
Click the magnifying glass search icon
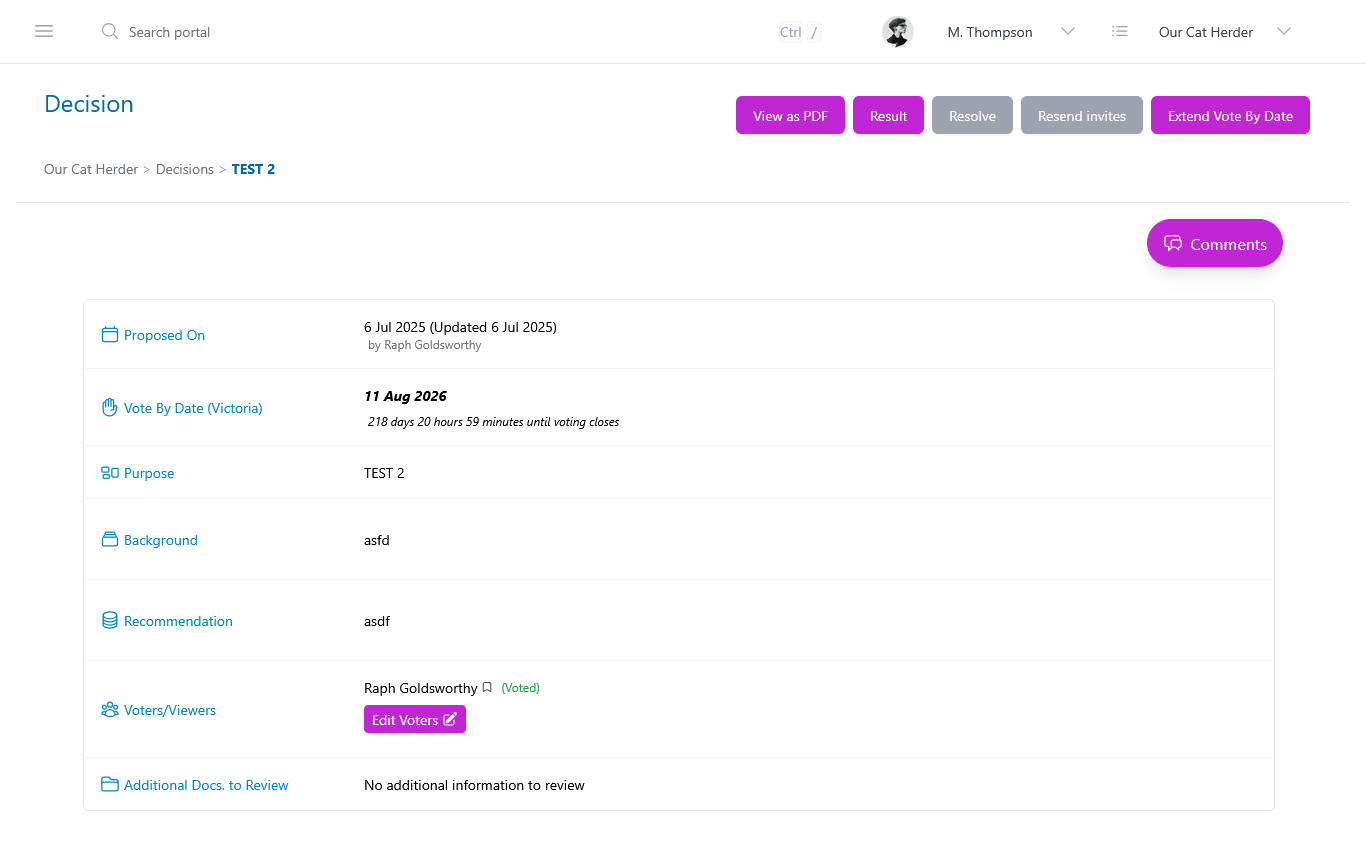click(109, 31)
